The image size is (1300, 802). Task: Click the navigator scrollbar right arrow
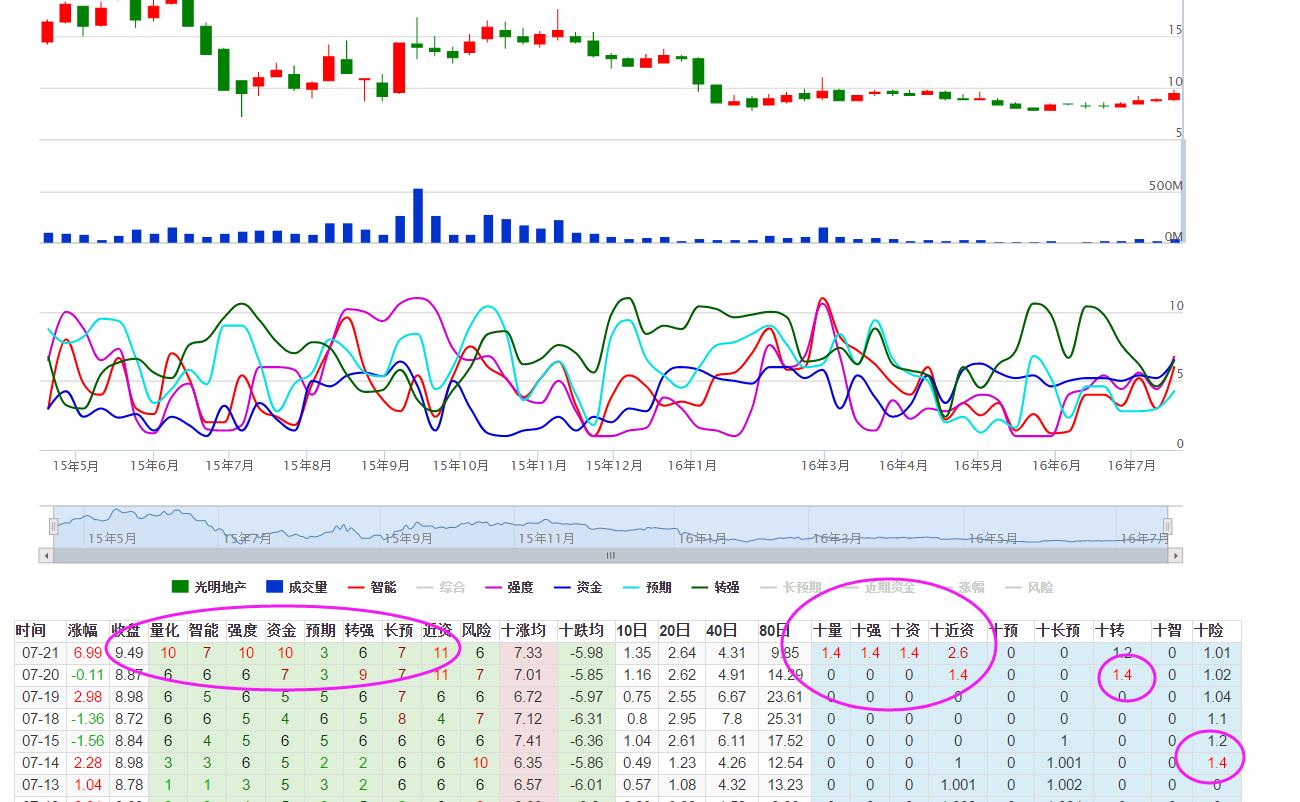point(1176,555)
